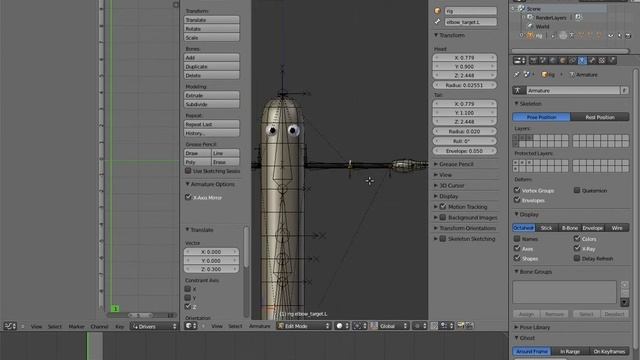
Task: Open the Armature data properties tab icon
Action: pyautogui.click(x=582, y=61)
